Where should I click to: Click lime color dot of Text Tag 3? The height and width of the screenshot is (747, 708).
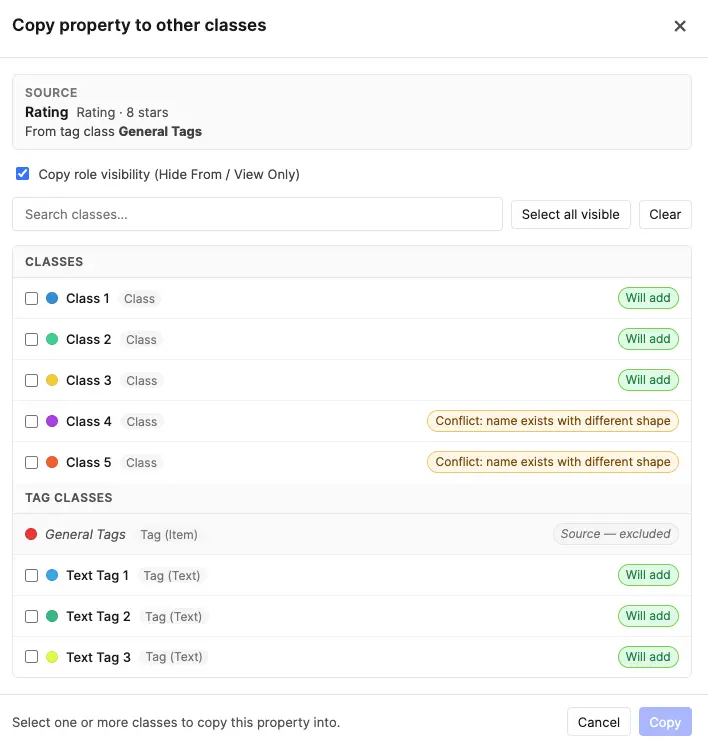52,656
